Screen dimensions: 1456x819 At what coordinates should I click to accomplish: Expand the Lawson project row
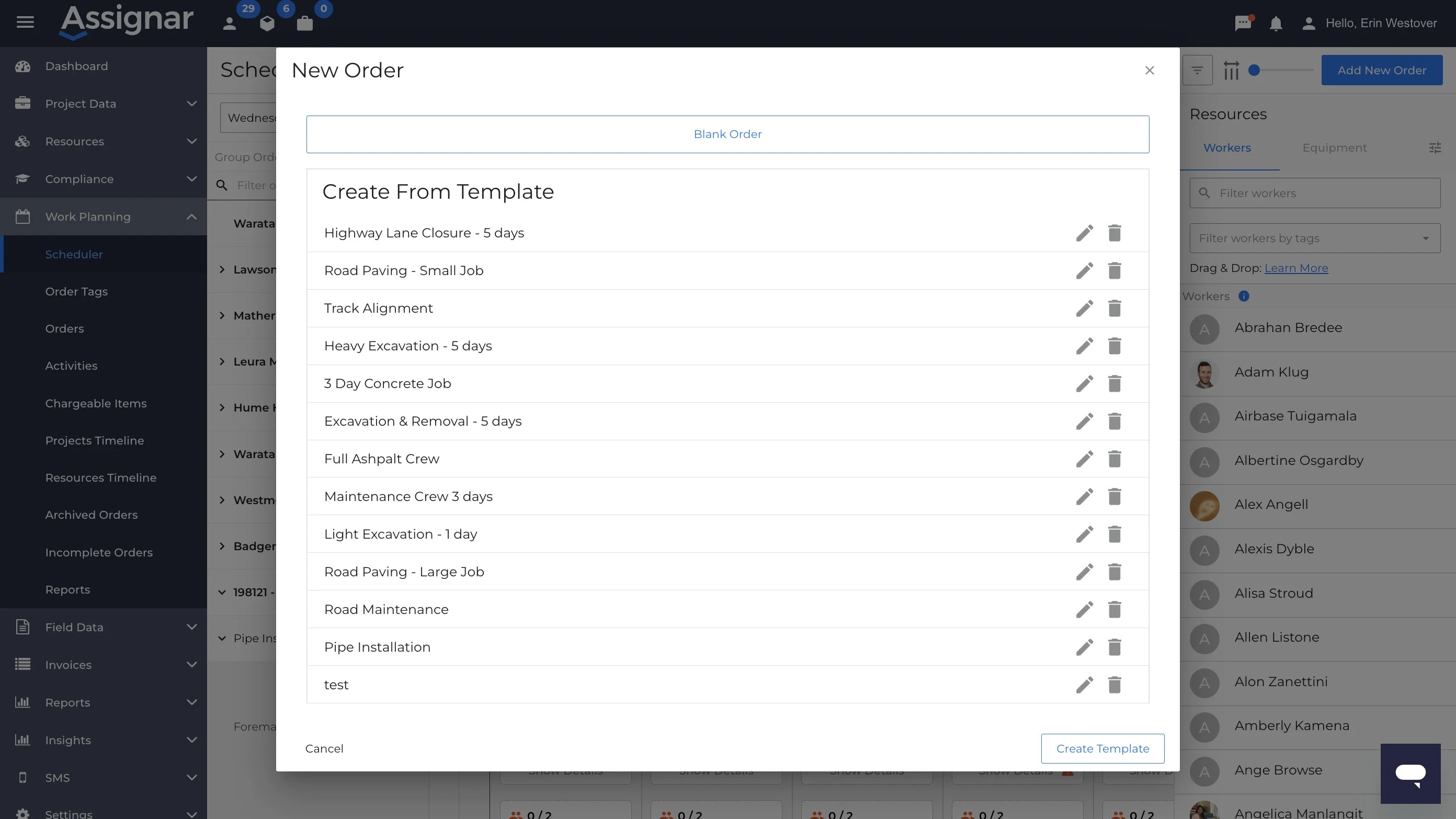[x=222, y=270]
